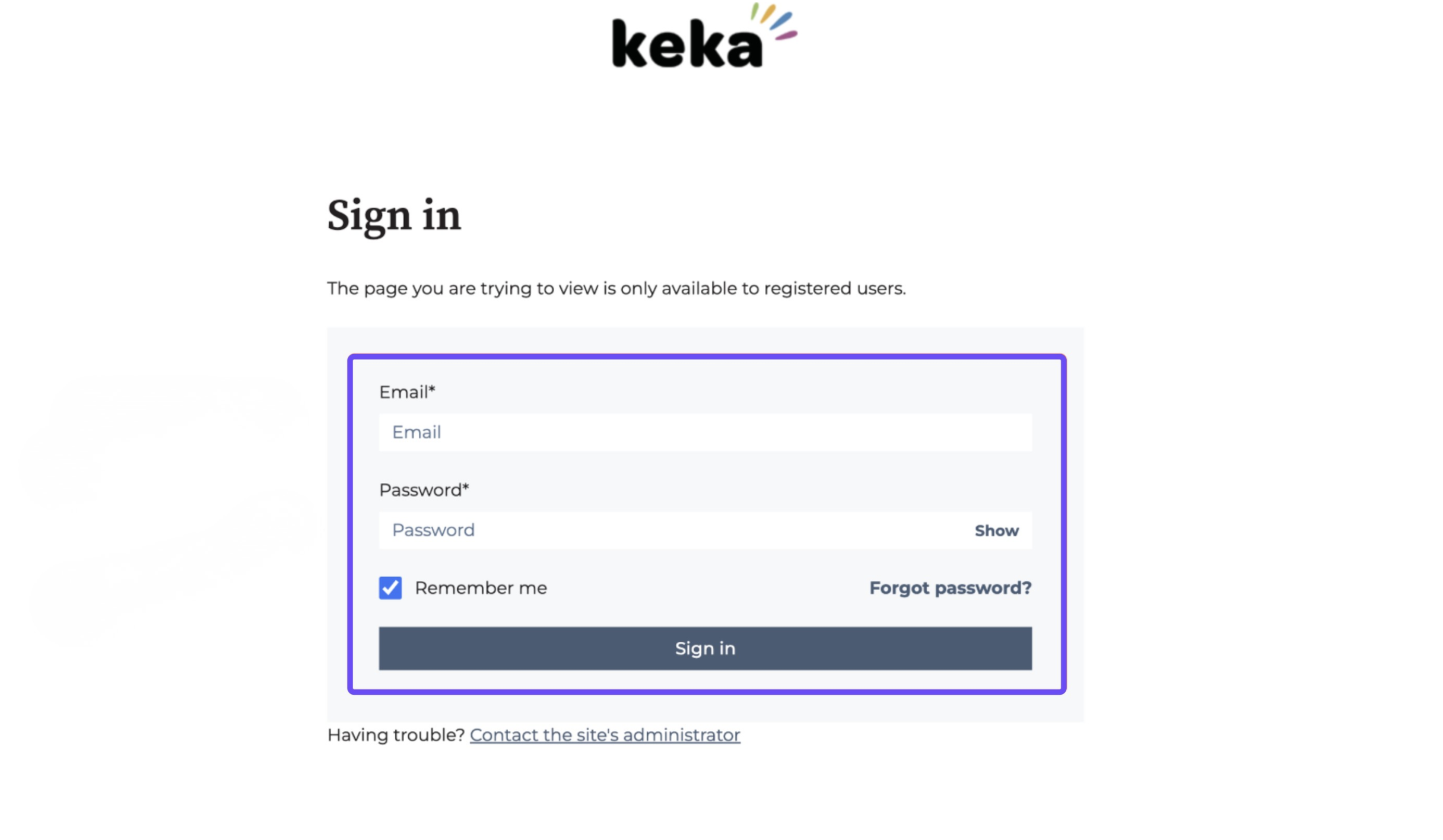Image resolution: width=1443 pixels, height=840 pixels.
Task: Click the word administrator in help link
Action: [x=681, y=735]
